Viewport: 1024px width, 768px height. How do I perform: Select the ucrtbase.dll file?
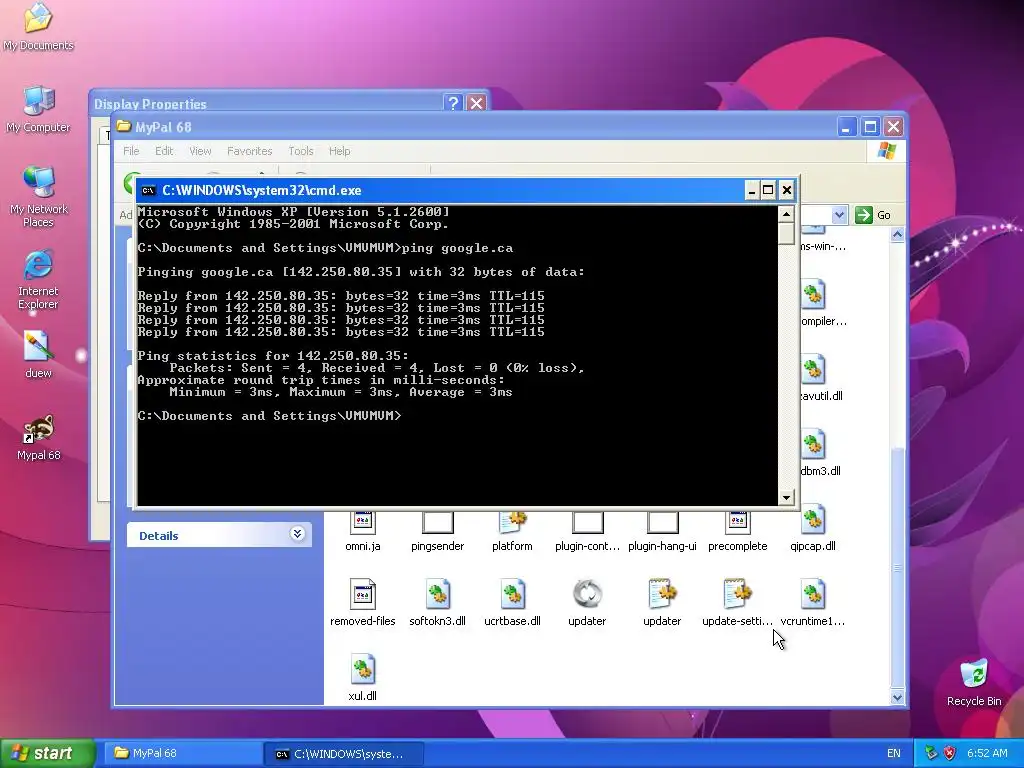coord(512,603)
